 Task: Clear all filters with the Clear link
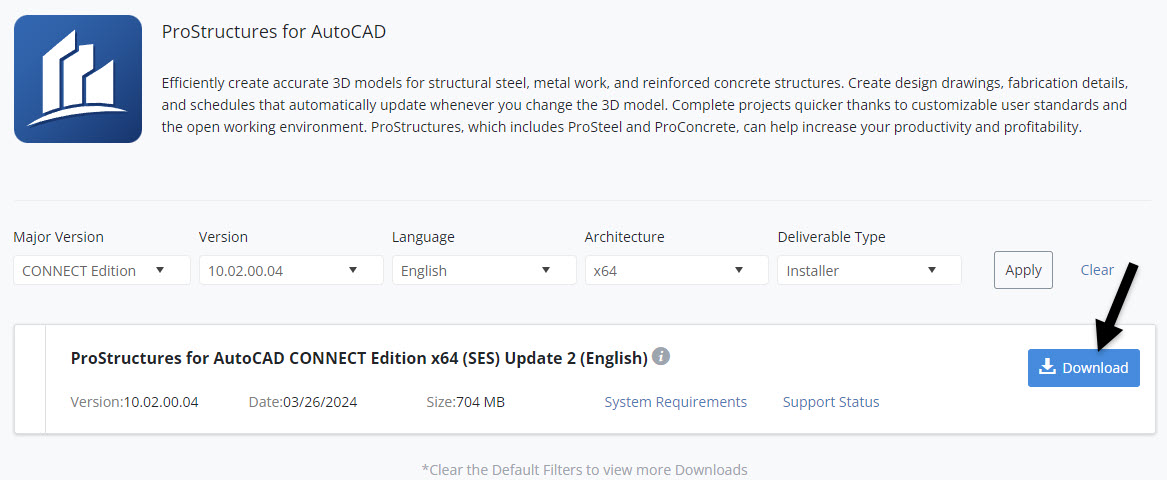pos(1097,270)
